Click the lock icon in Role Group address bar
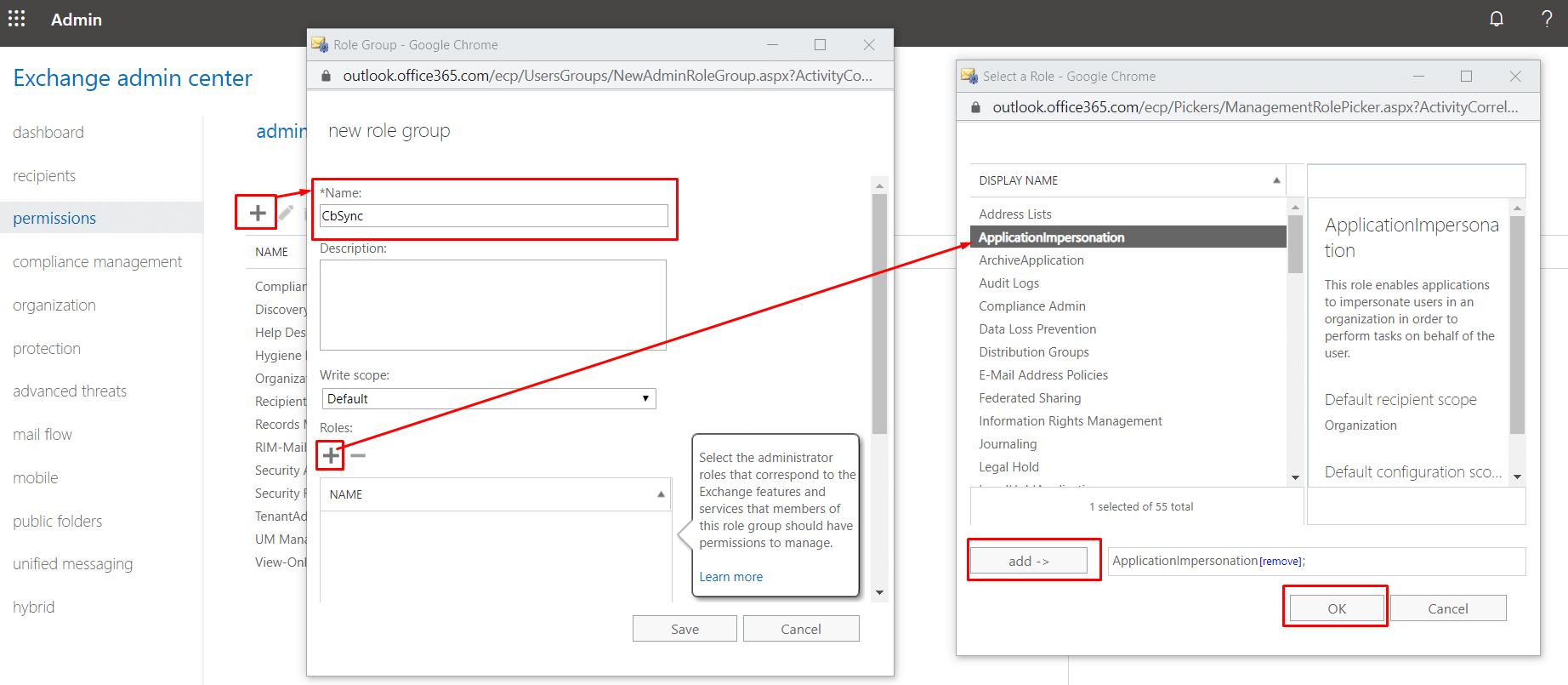 [x=326, y=76]
